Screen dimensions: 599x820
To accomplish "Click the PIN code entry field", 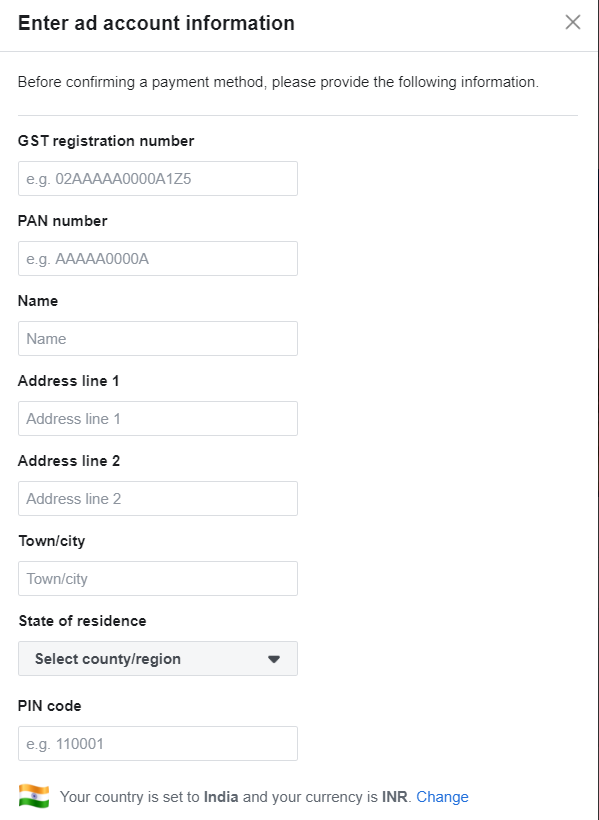I will tap(157, 743).
